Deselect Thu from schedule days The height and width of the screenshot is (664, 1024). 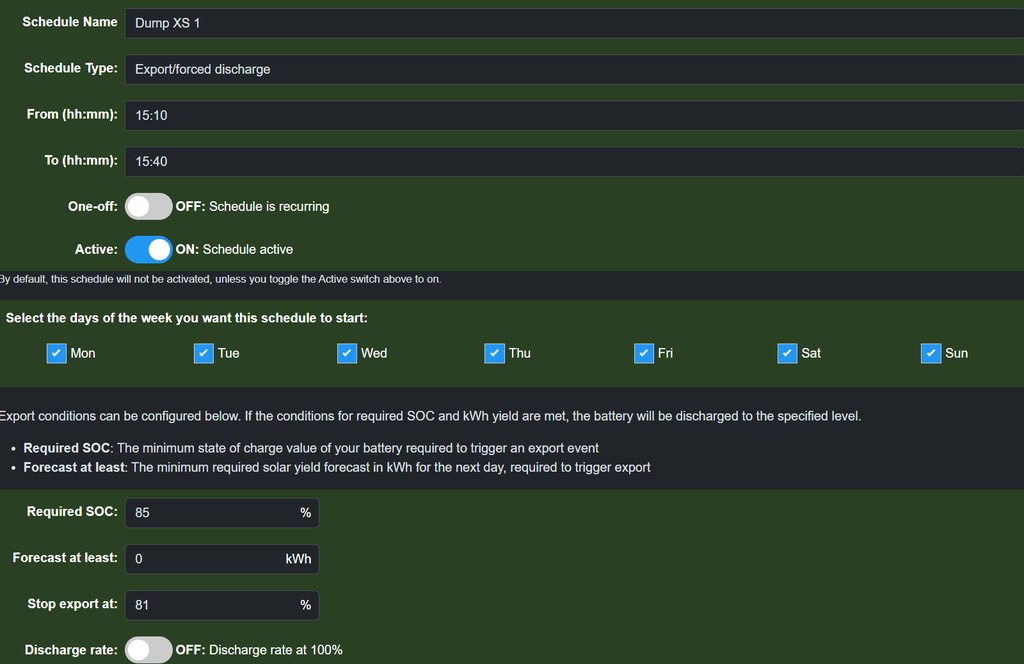(494, 353)
